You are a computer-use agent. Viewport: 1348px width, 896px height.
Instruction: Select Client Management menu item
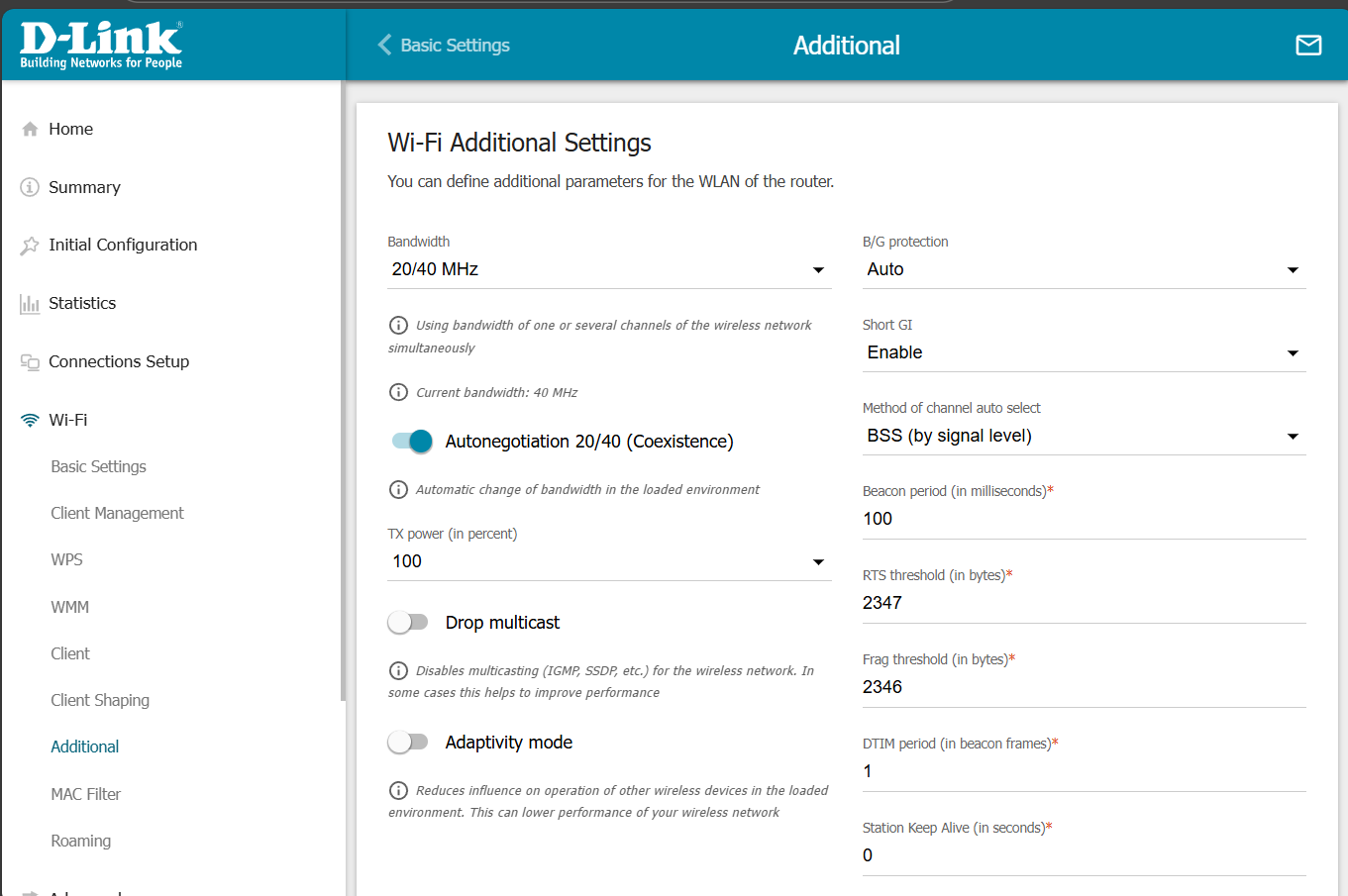(x=117, y=513)
